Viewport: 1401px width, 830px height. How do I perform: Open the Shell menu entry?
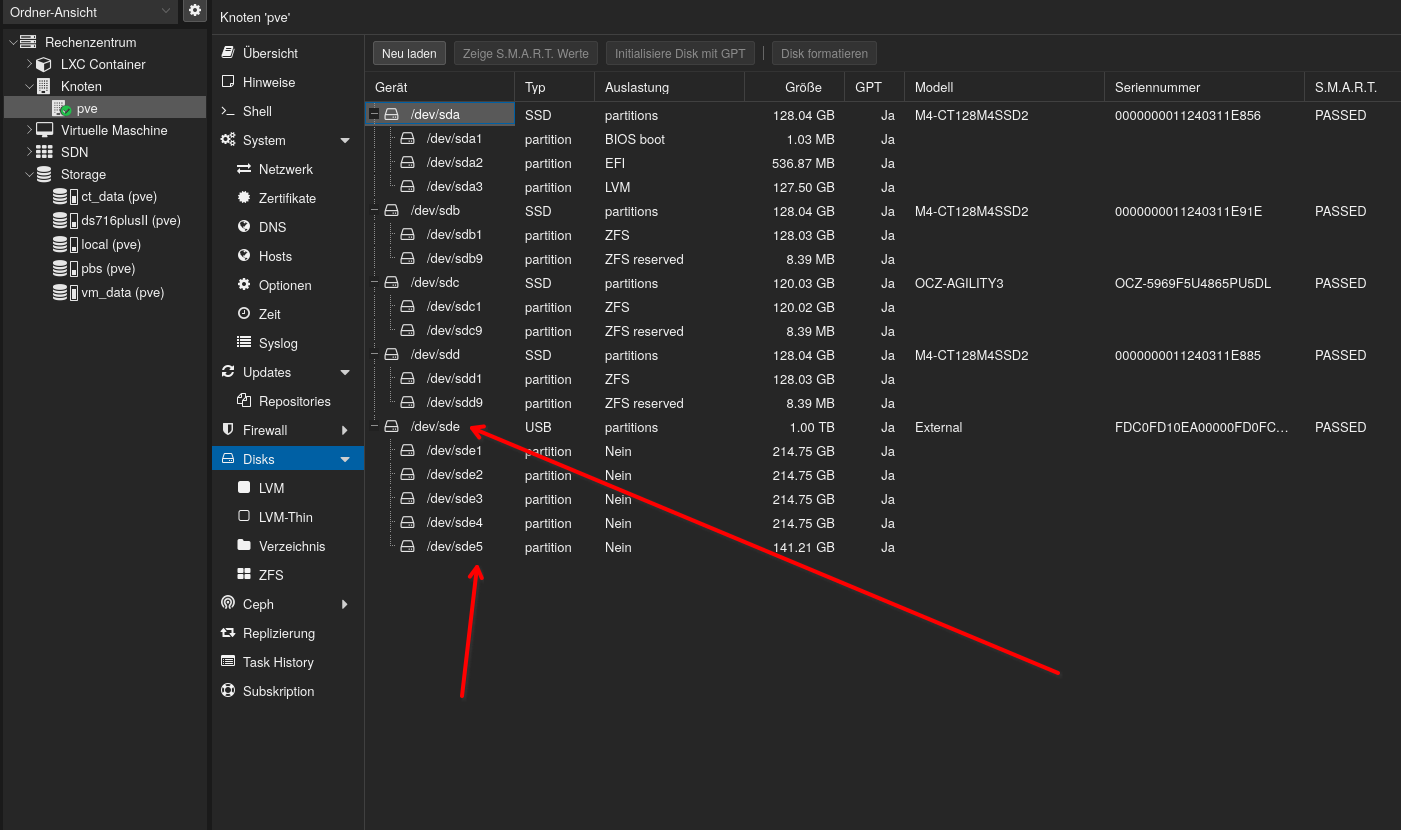288,111
